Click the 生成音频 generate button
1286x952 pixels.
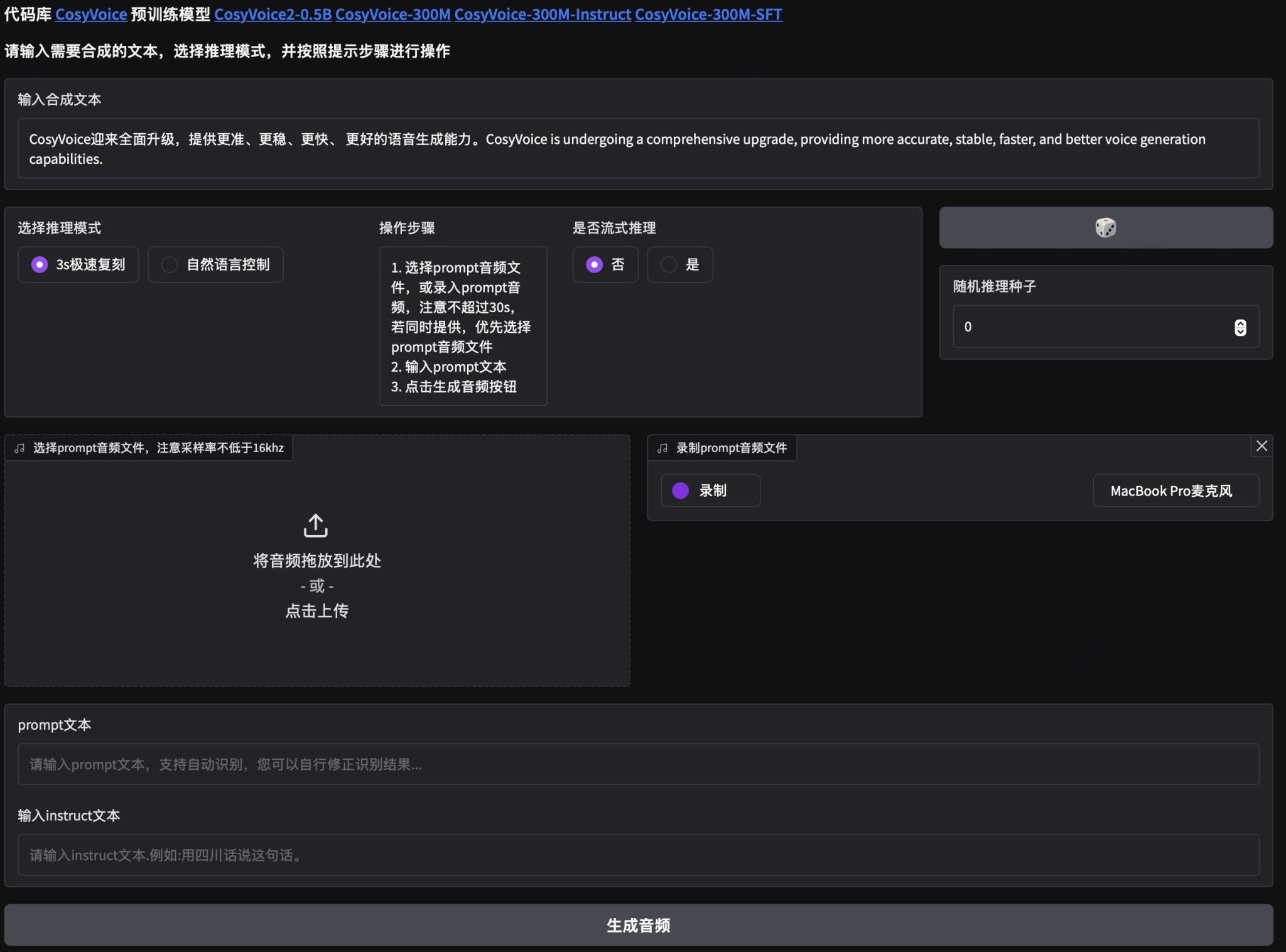point(638,925)
